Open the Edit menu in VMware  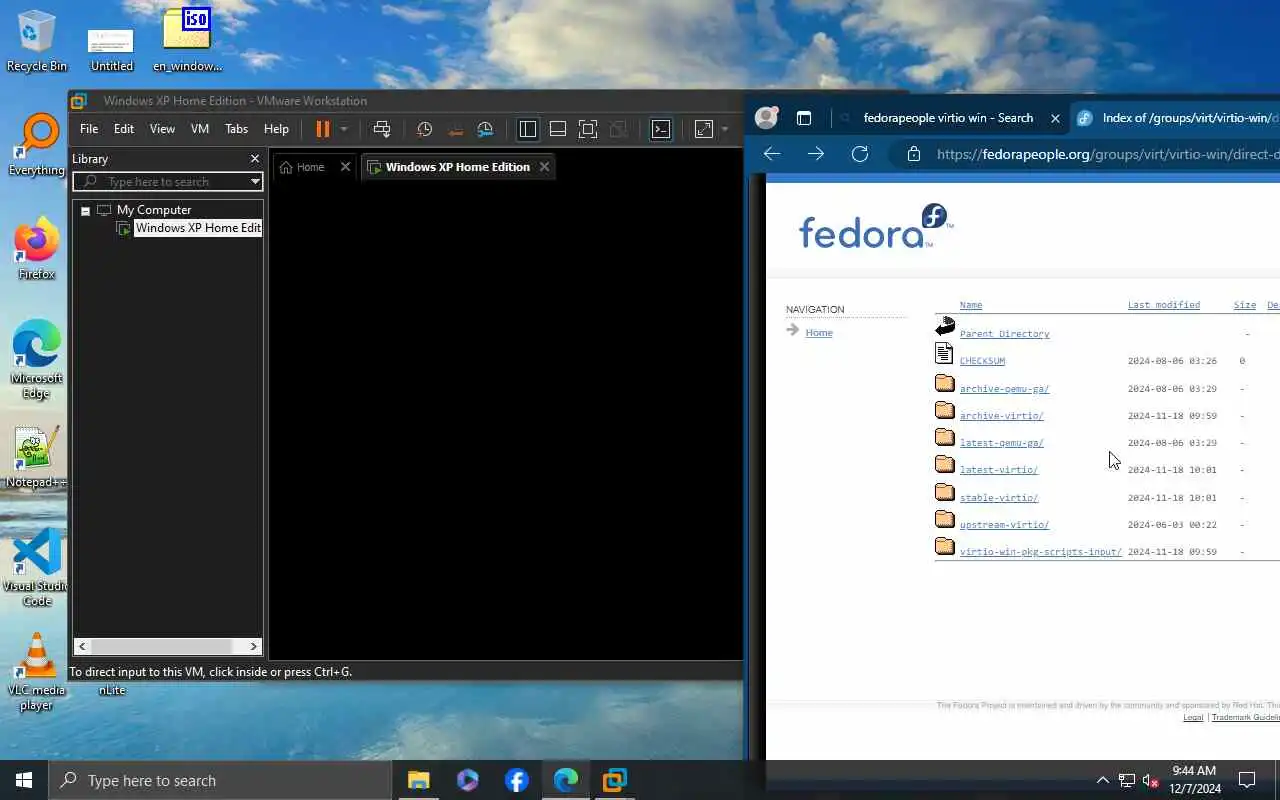124,129
